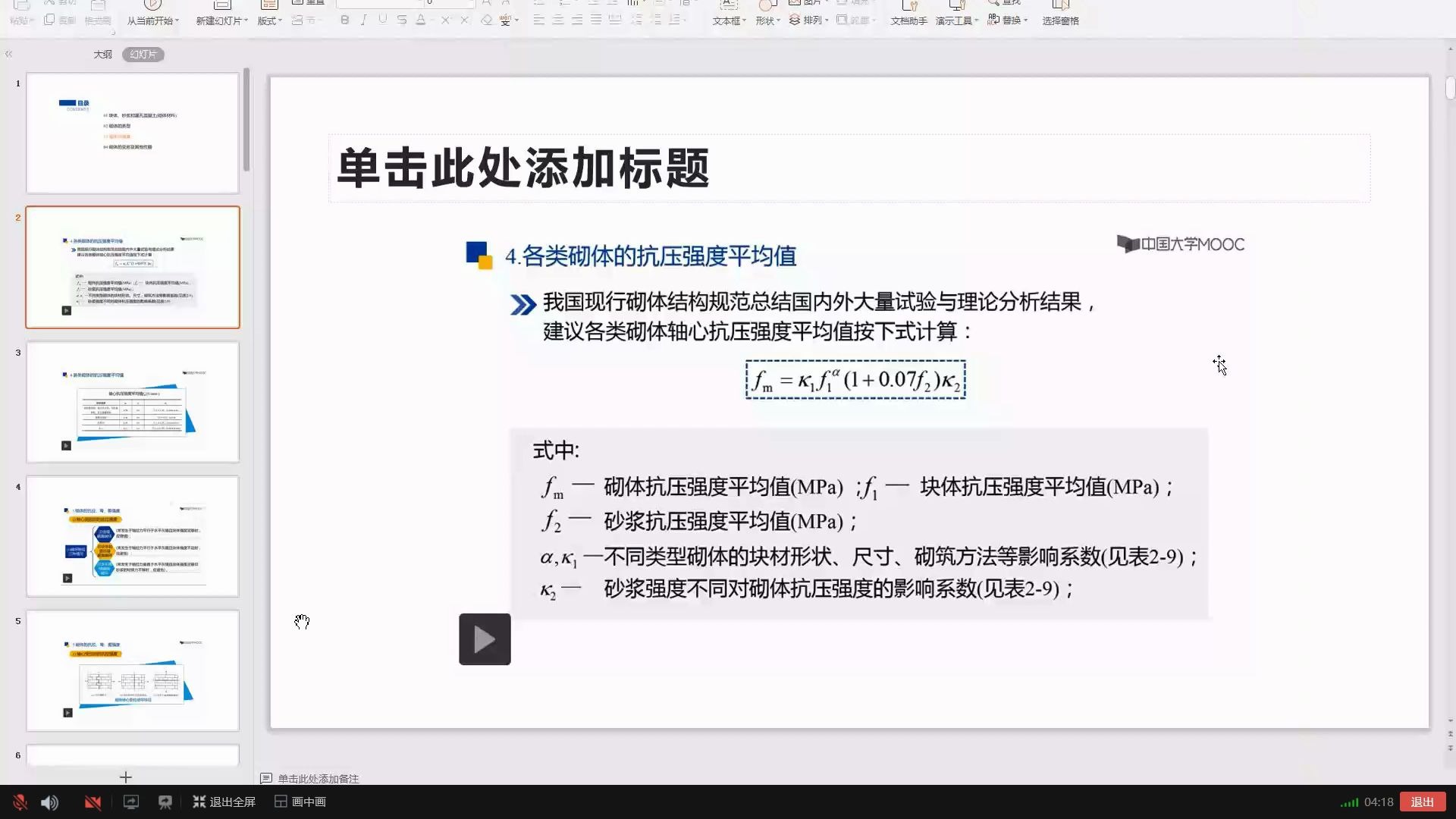Select slide 5 thumbnail

pyautogui.click(x=133, y=670)
